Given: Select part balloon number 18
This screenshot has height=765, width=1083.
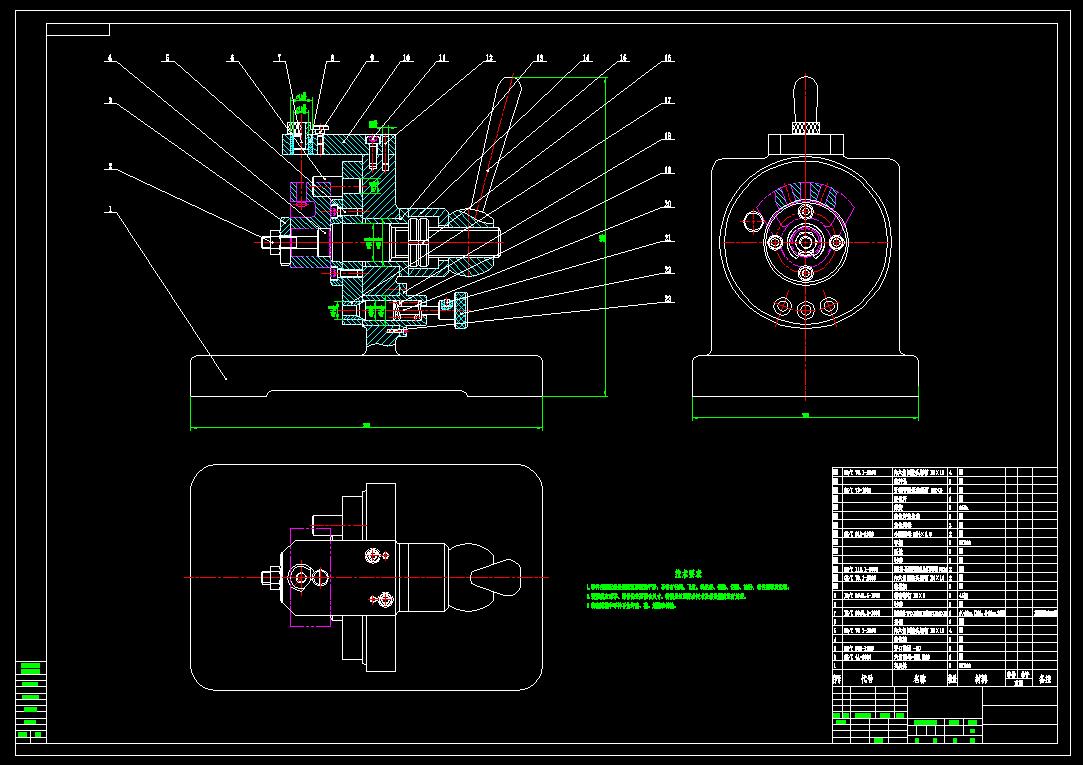Looking at the screenshot, I should coord(668,136).
